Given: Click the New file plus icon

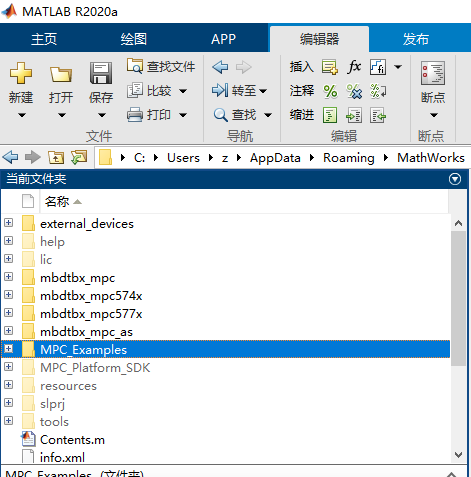Looking at the screenshot, I should click(21, 73).
